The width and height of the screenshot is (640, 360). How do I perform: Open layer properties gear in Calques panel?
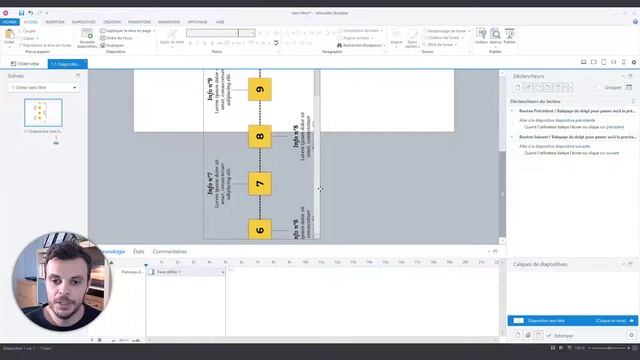coord(632,335)
